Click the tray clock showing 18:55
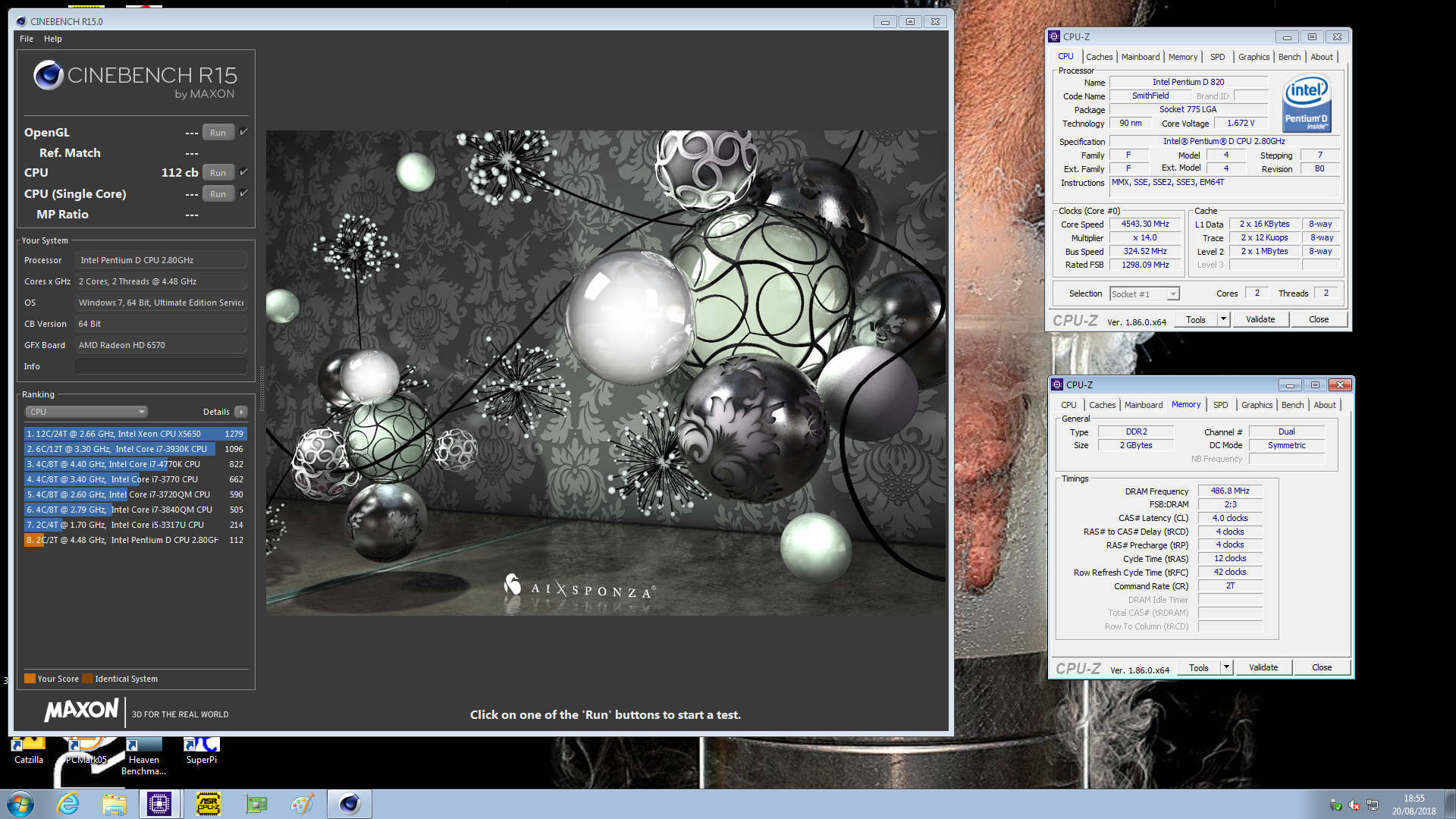Screen dimensions: 1456x819 [x=1414, y=805]
